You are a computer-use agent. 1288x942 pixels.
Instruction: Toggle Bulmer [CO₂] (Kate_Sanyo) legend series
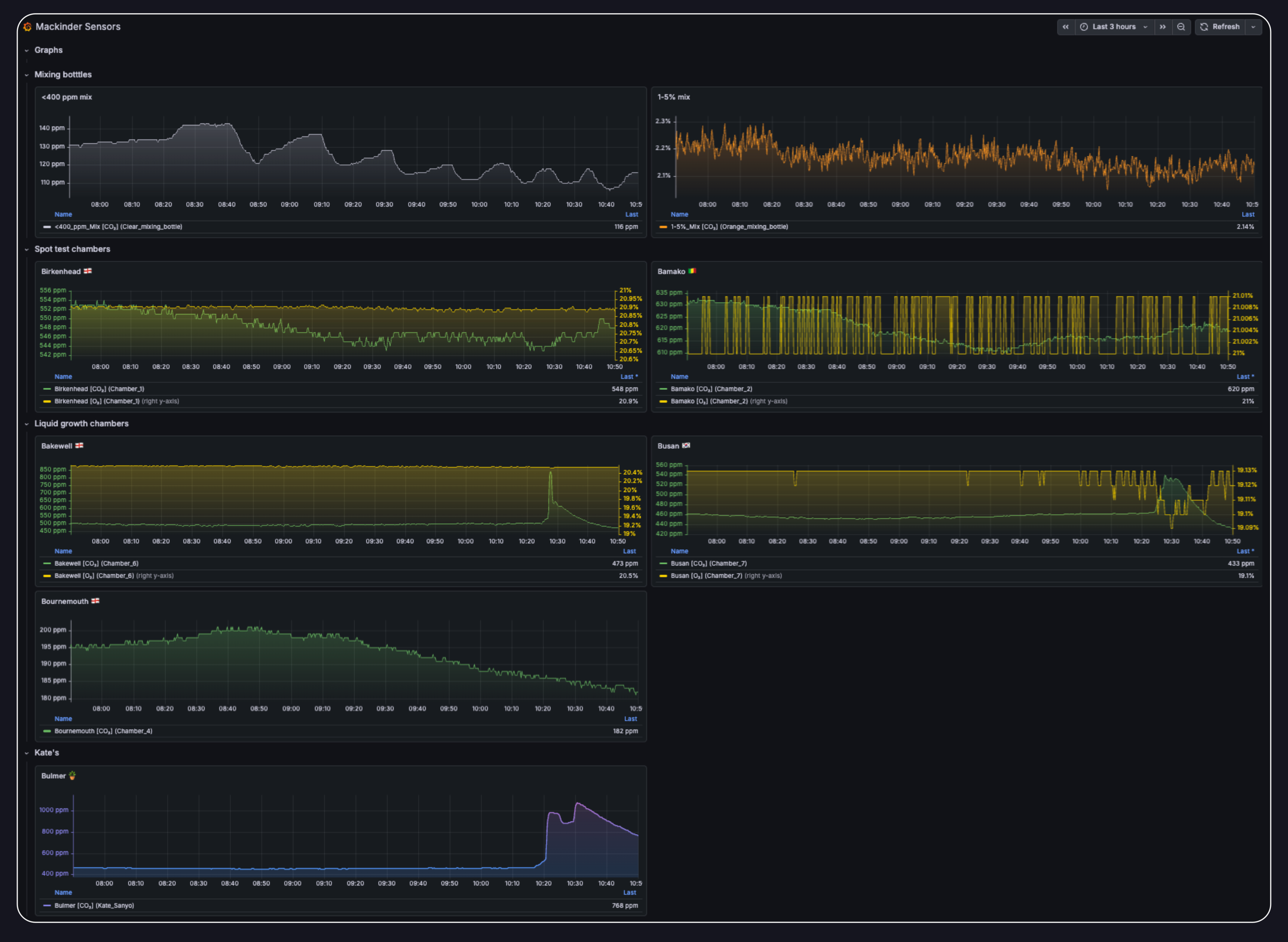point(94,906)
